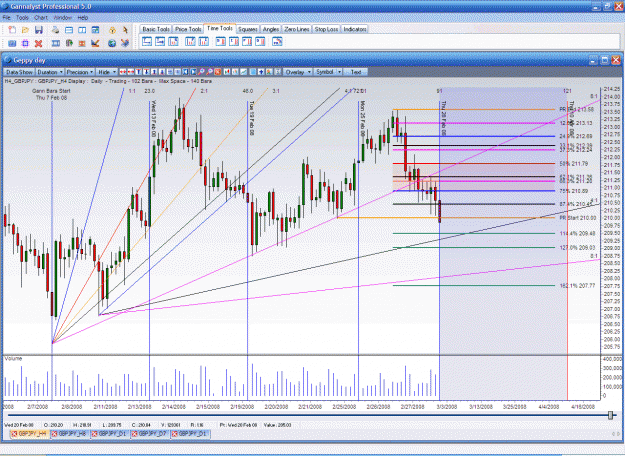Switch to the Squares tab
The width and height of the screenshot is (625, 456).
248,29
